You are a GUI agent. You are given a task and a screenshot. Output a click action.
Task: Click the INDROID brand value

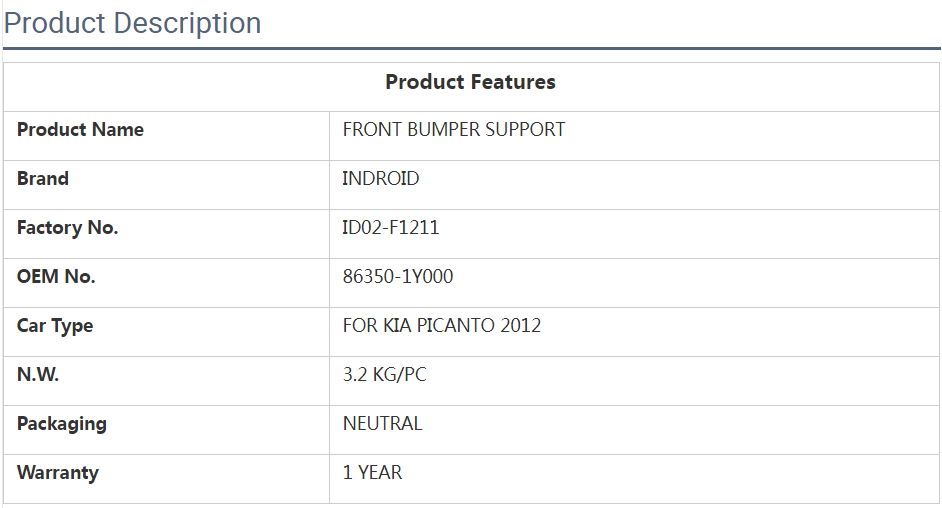(380, 179)
